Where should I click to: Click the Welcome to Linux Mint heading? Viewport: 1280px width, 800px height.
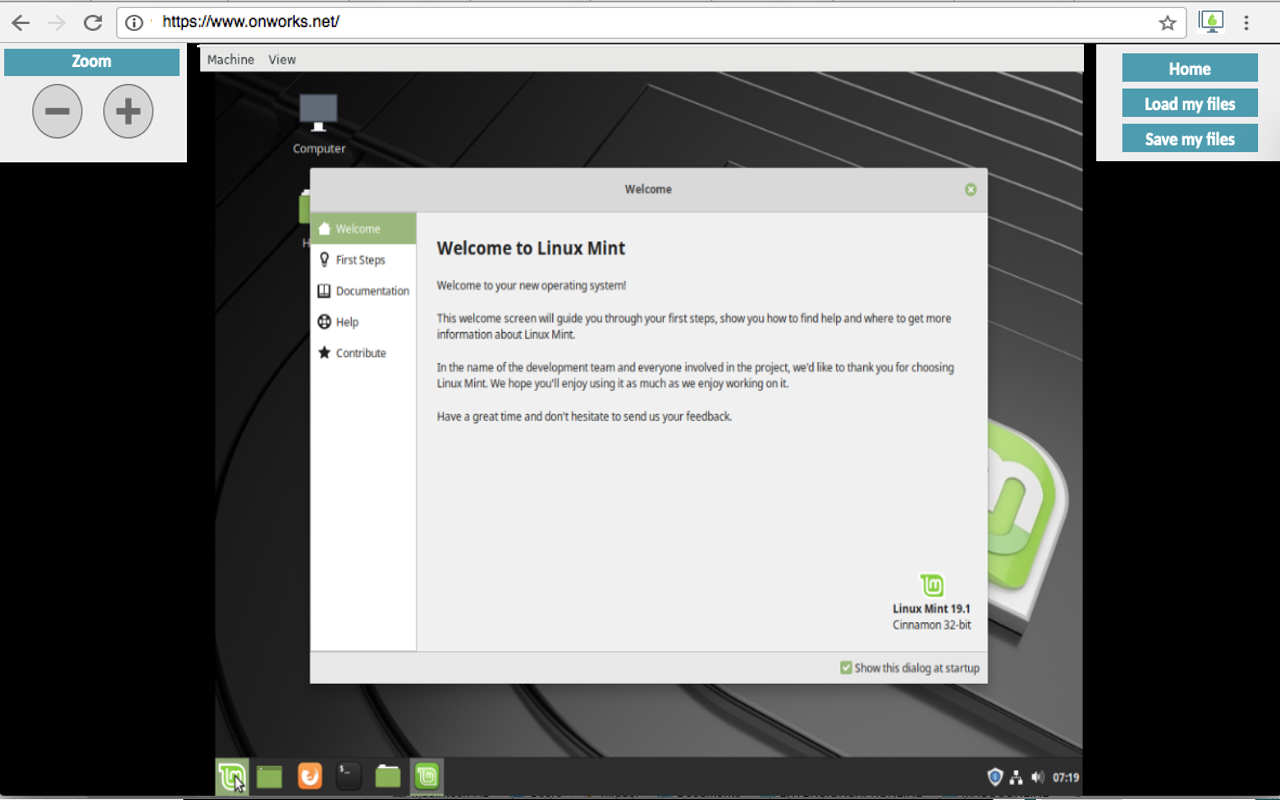531,248
